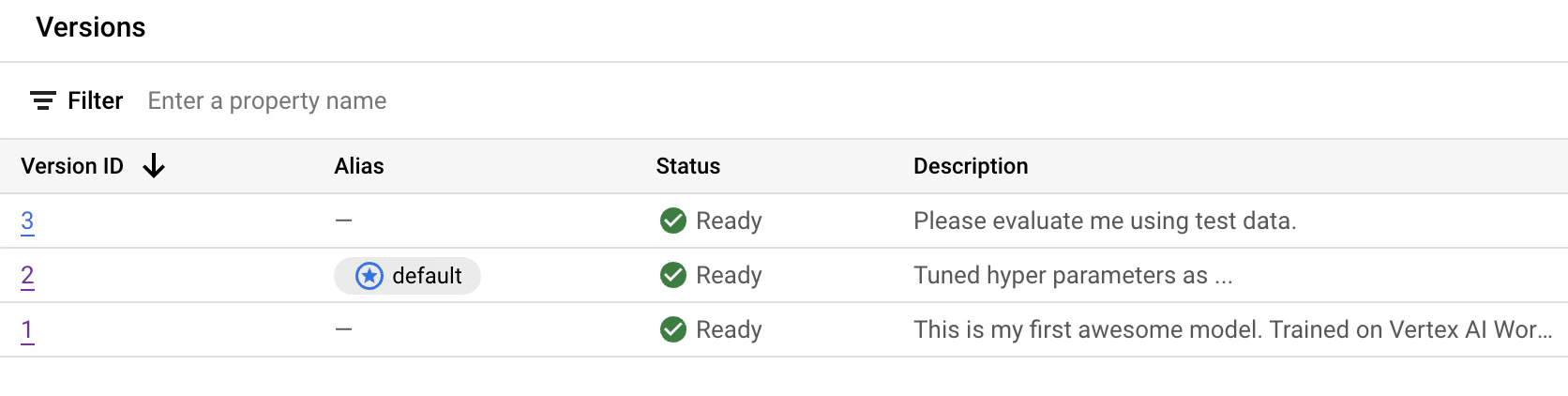Expand the truncated 'Tuned hyper parameters as ...' description
Image resolution: width=1568 pixels, height=396 pixels.
click(x=1073, y=275)
